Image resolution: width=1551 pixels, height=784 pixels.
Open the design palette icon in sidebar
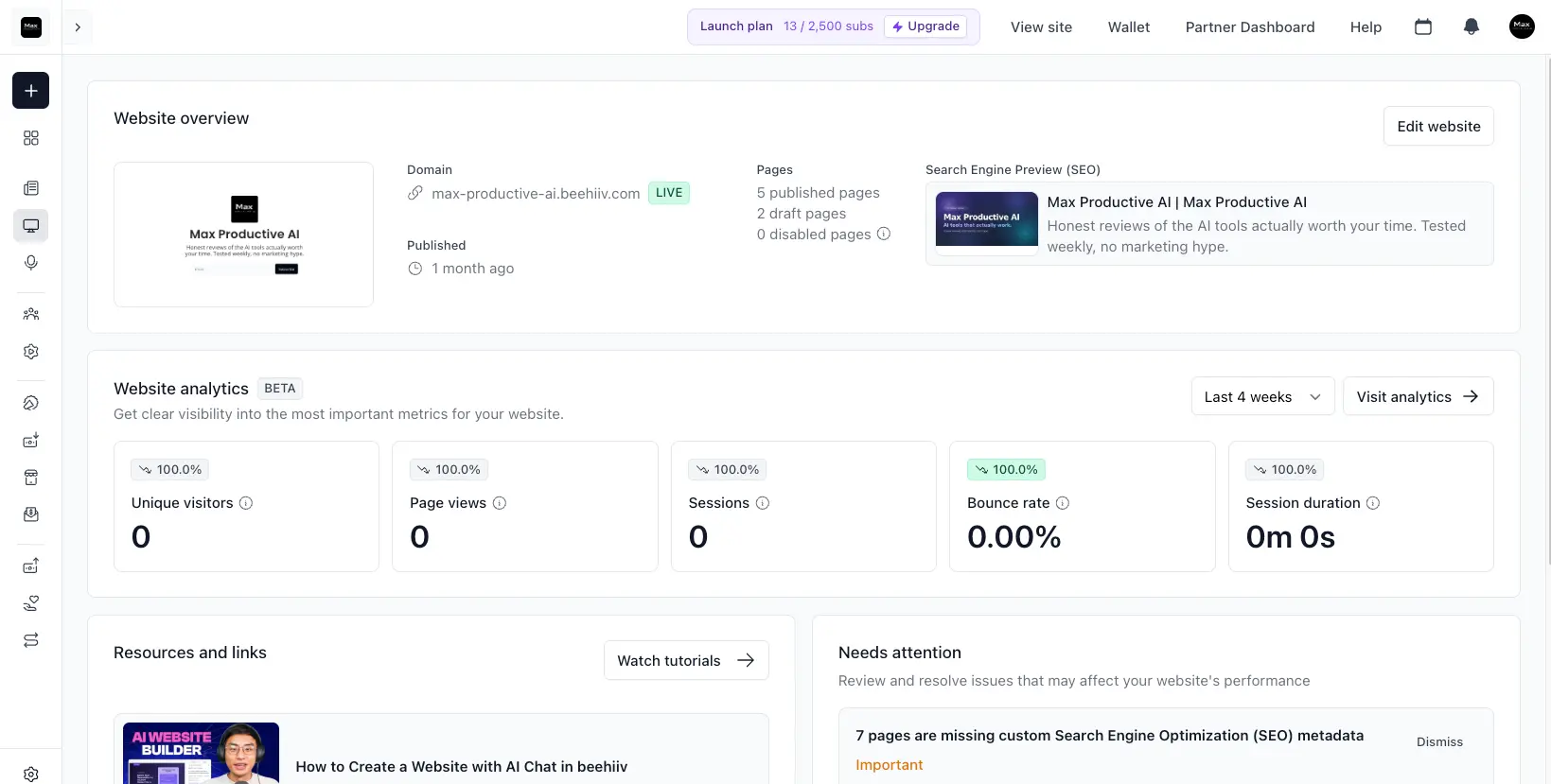30,403
